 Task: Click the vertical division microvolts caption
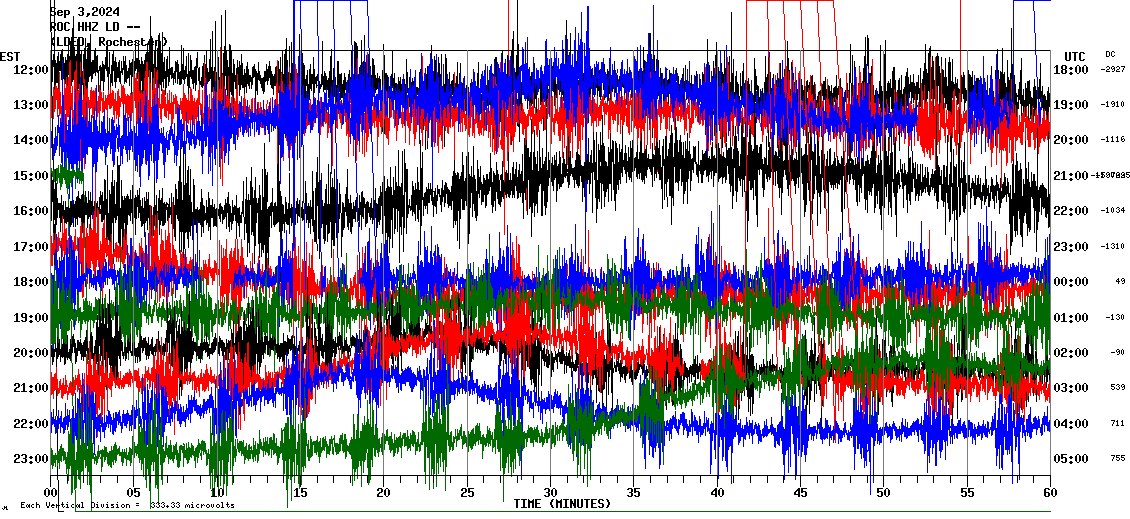click(x=127, y=505)
